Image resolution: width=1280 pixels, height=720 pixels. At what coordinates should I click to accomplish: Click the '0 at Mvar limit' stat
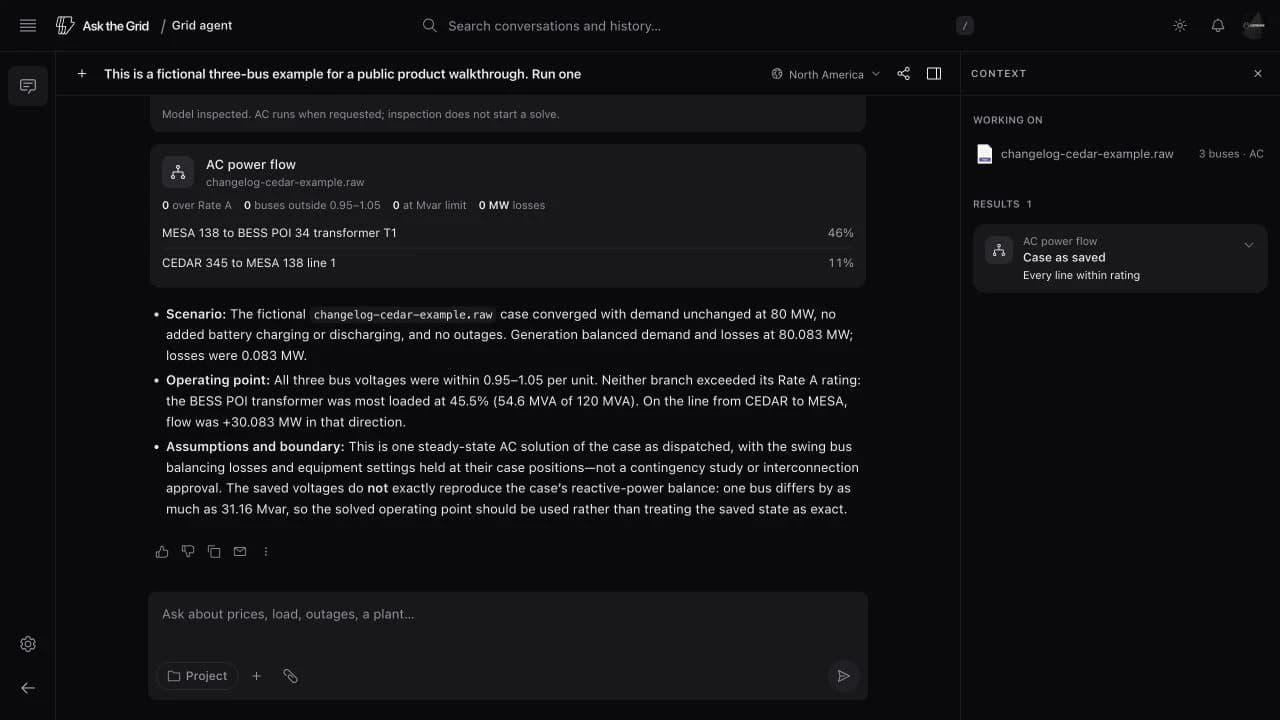pyautogui.click(x=430, y=205)
